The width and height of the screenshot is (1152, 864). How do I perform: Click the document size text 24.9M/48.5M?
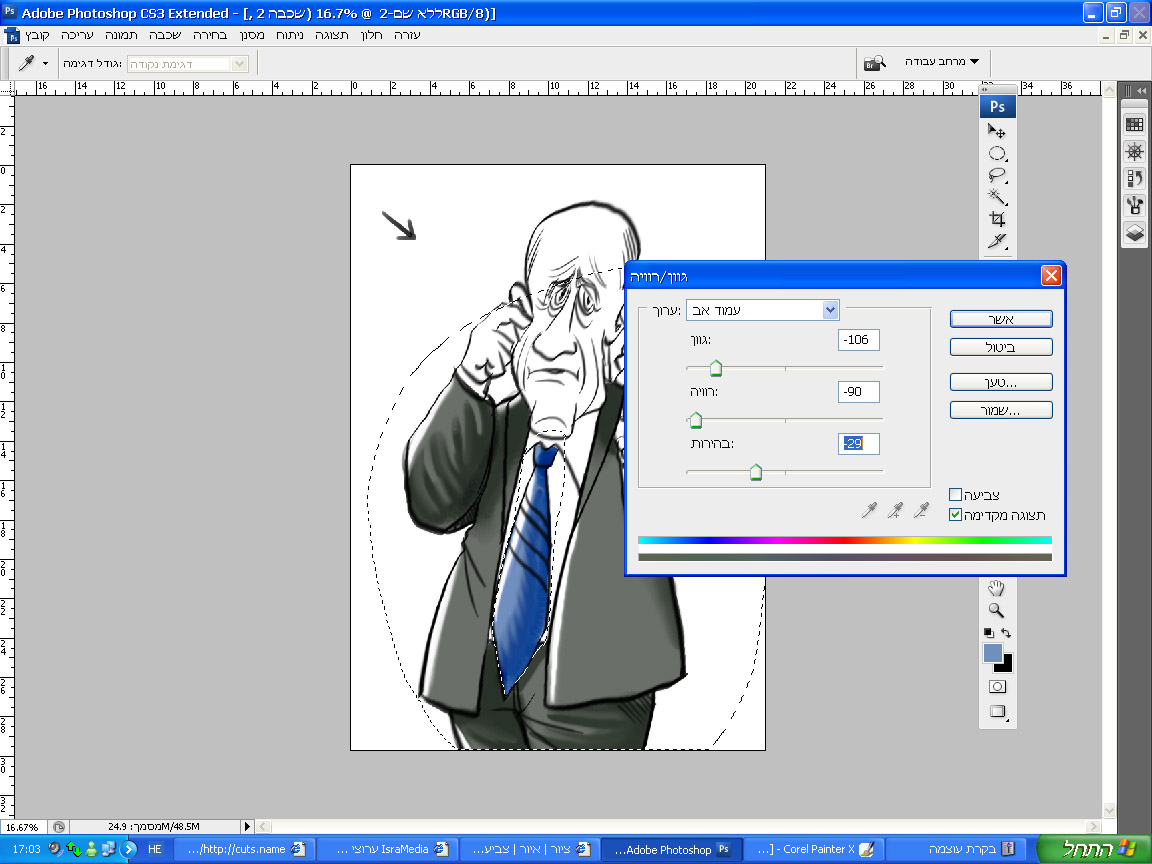pos(154,827)
